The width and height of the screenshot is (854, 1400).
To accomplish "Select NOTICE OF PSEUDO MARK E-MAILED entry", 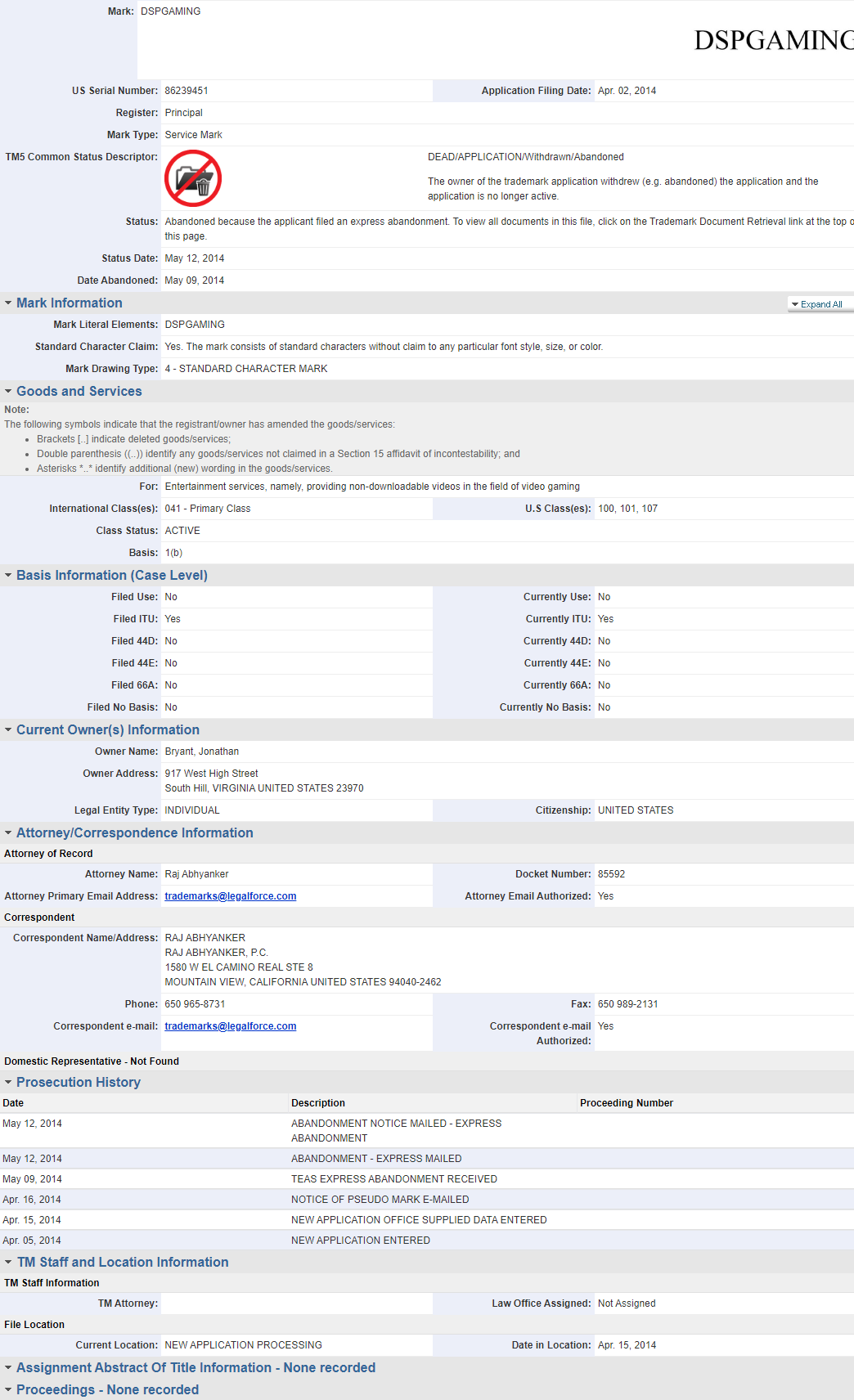I will tap(380, 1200).
